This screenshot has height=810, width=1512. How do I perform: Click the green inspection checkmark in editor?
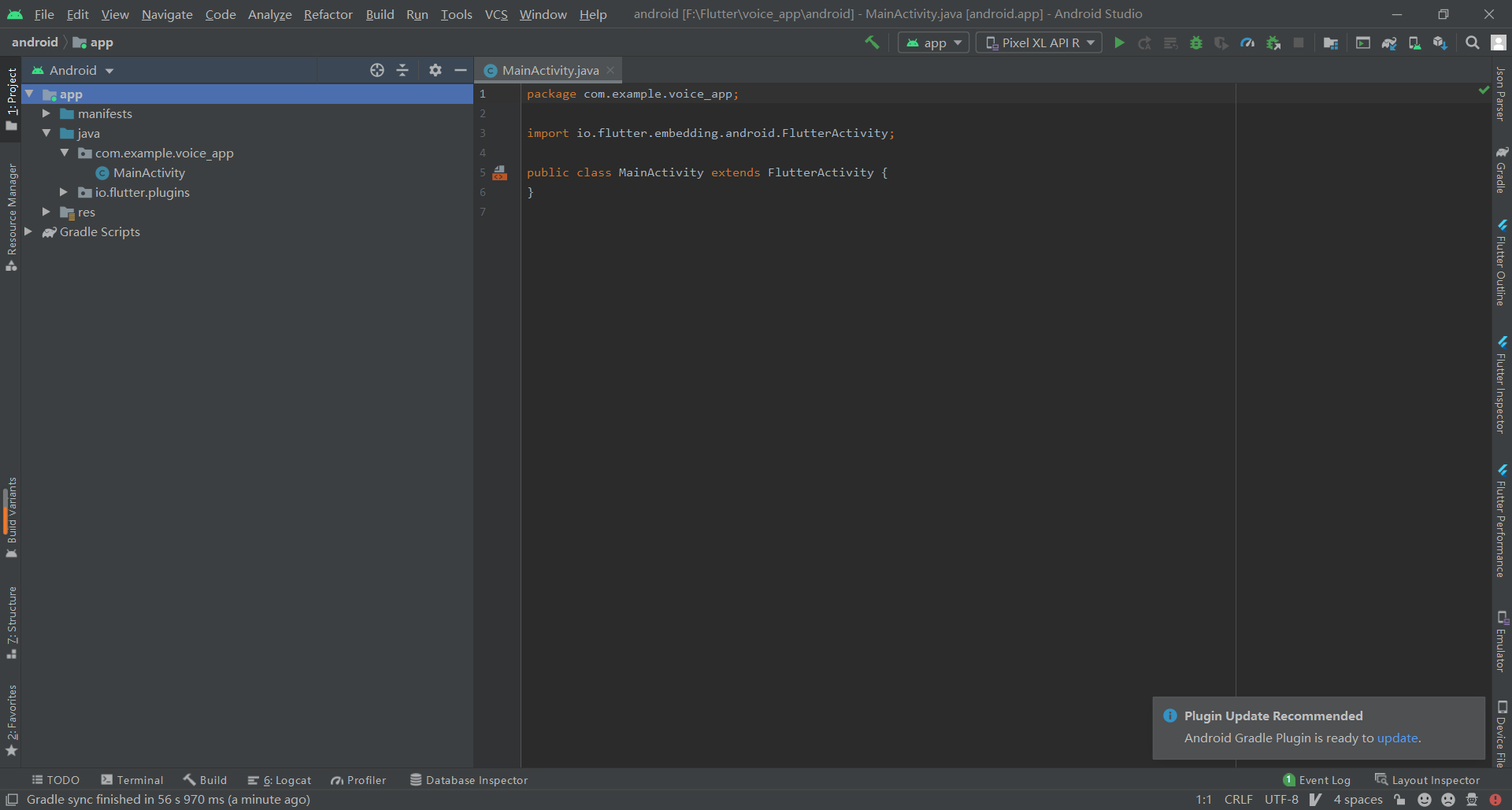click(x=1484, y=90)
